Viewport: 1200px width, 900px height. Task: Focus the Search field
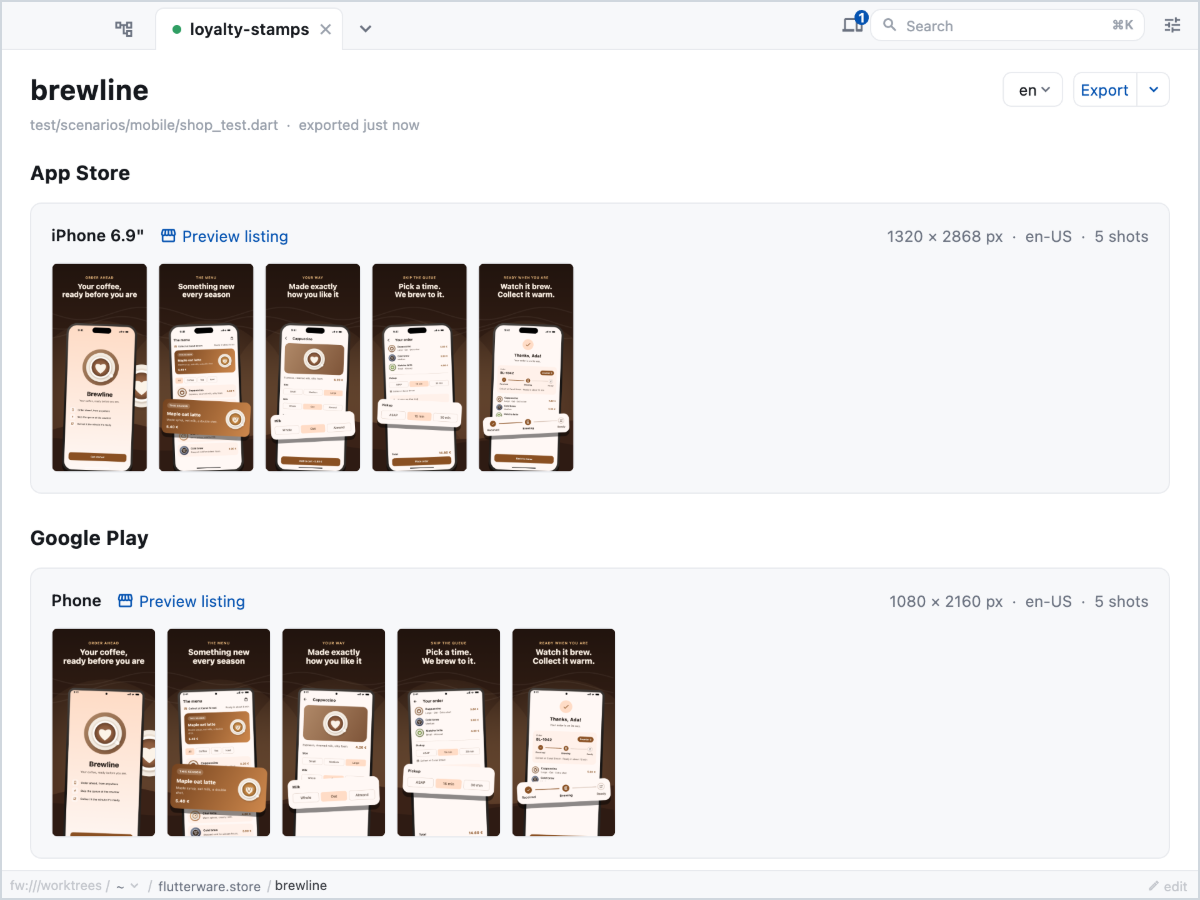click(1008, 26)
